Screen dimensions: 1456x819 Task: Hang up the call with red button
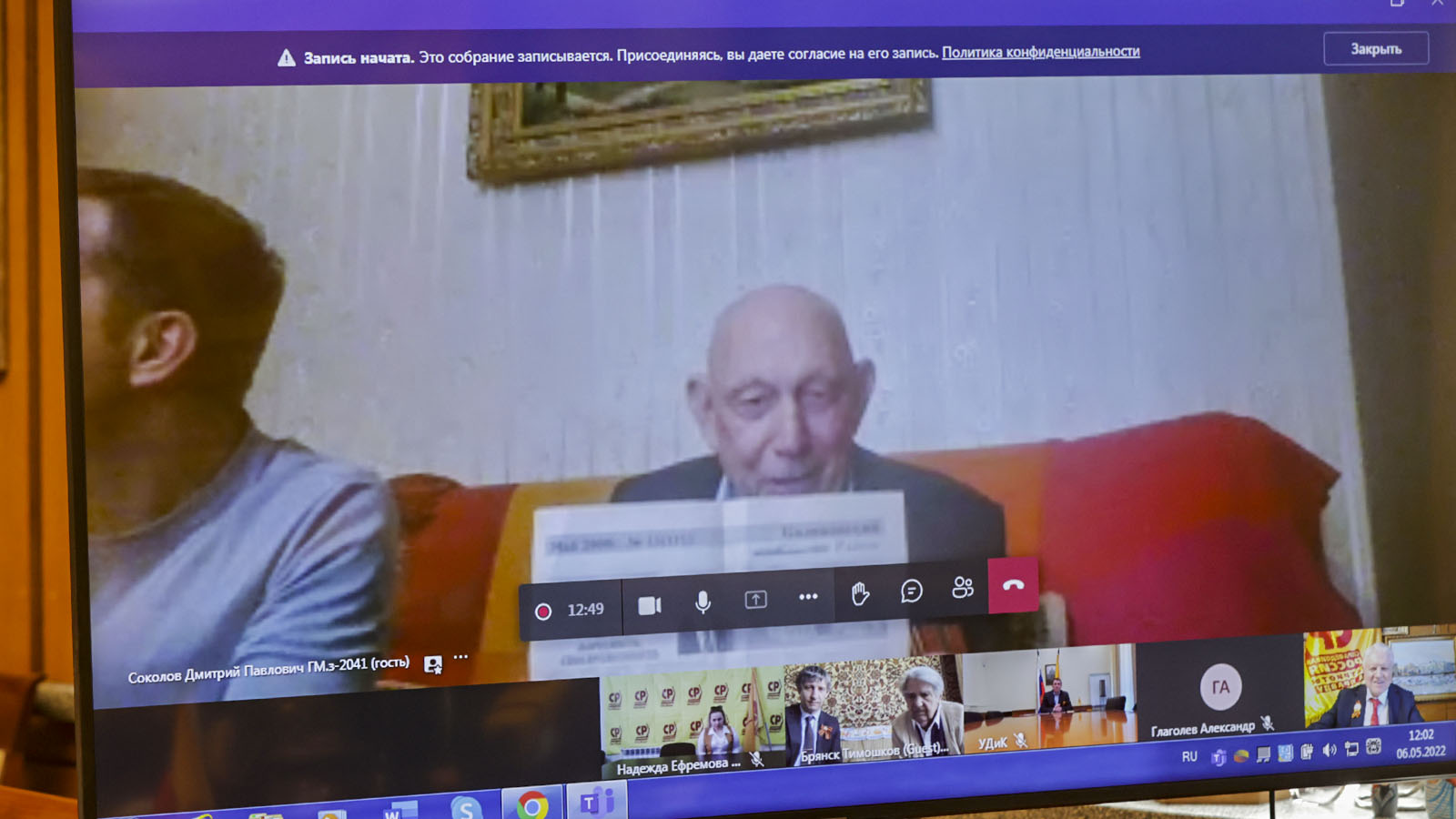(x=1013, y=585)
